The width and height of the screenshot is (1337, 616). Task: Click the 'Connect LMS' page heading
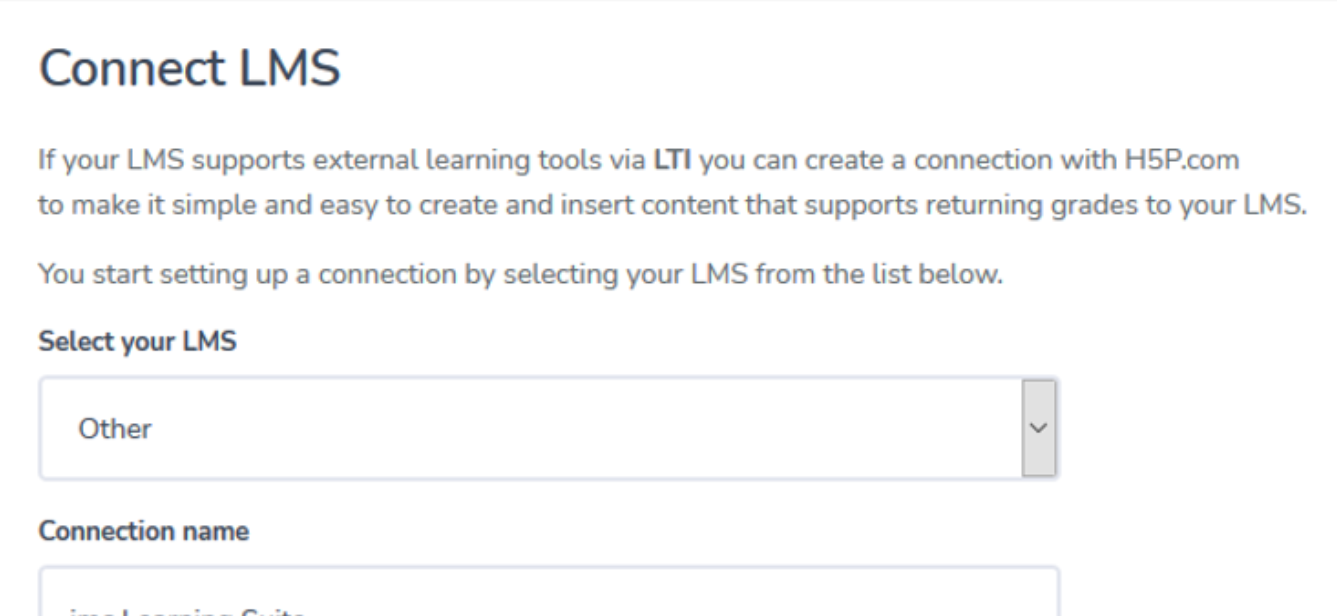[x=190, y=70]
